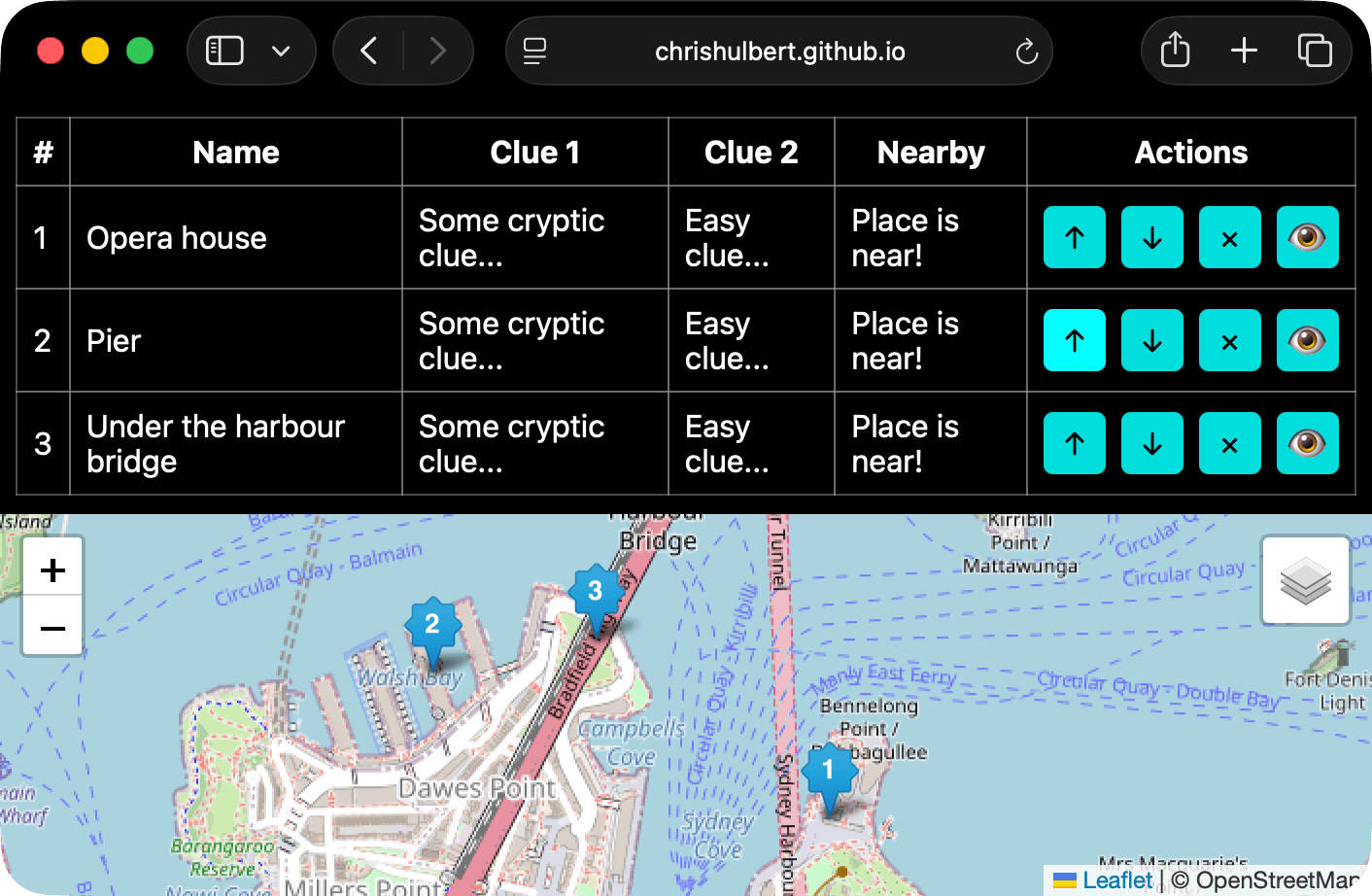Viewport: 1372px width, 896px height.
Task: Toggle visibility of the harbour bridge marker
Action: point(1308,443)
